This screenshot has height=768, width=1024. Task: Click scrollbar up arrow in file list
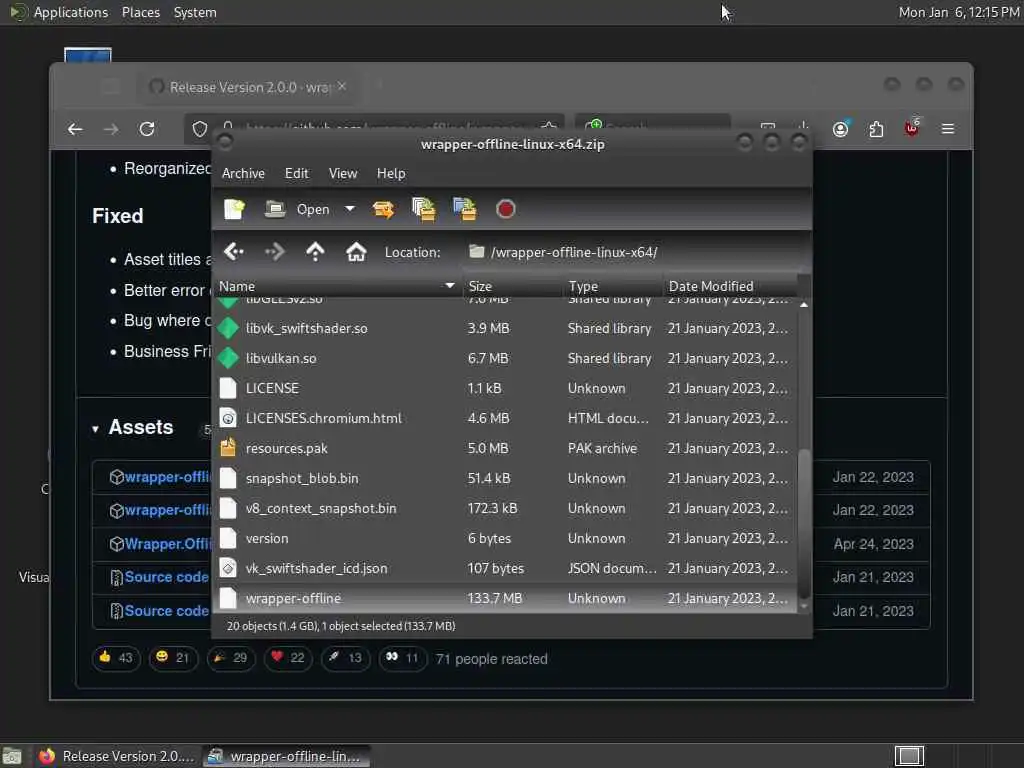tap(804, 305)
